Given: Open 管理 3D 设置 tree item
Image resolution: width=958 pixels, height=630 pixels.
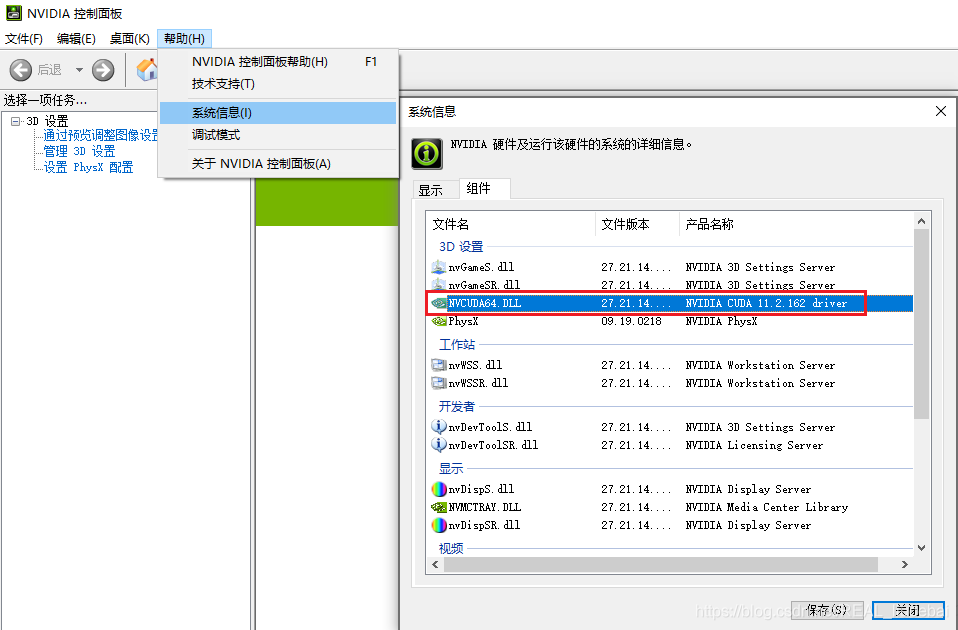Looking at the screenshot, I should (79, 151).
